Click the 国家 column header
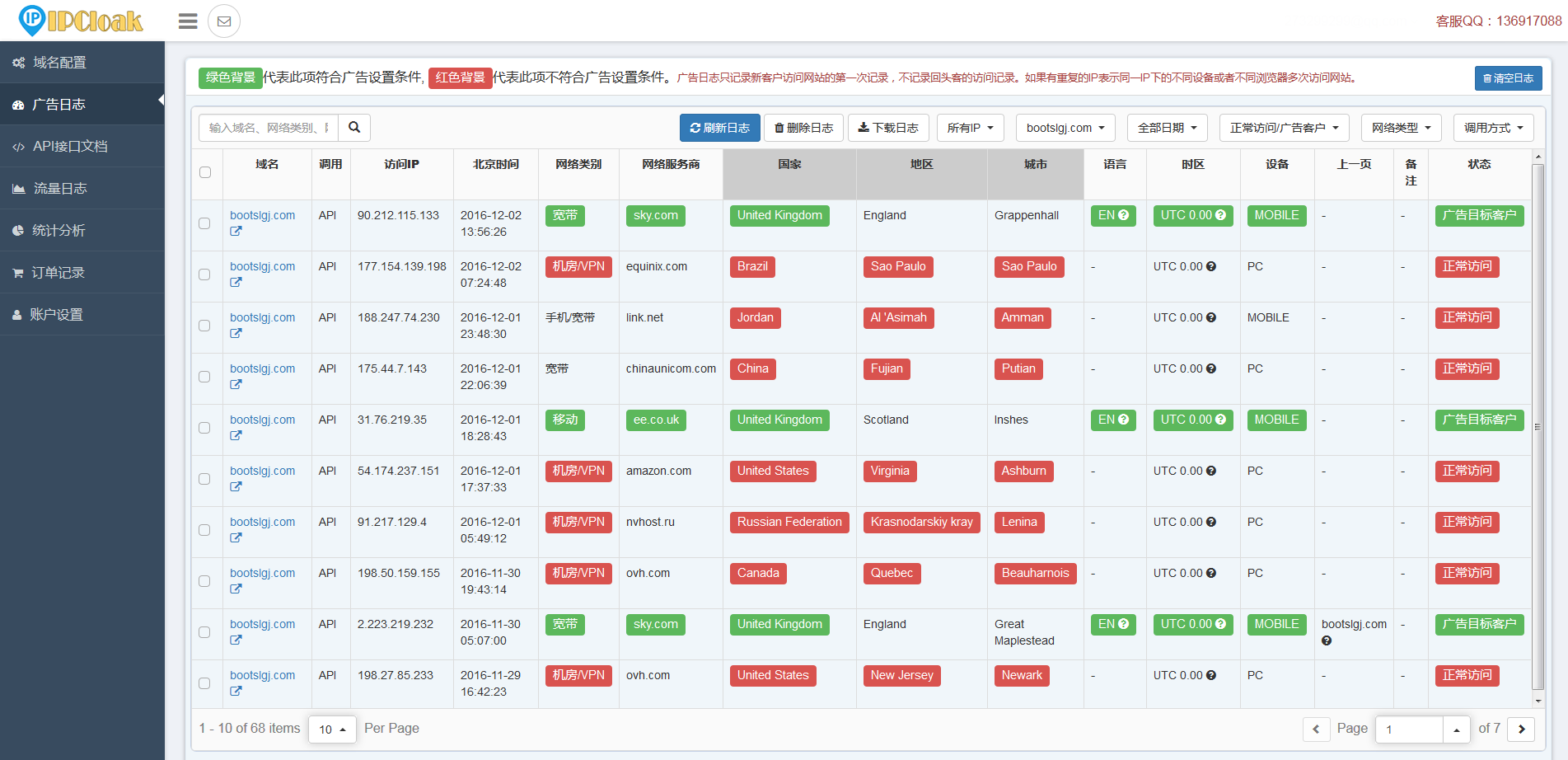The image size is (1568, 760). [789, 174]
